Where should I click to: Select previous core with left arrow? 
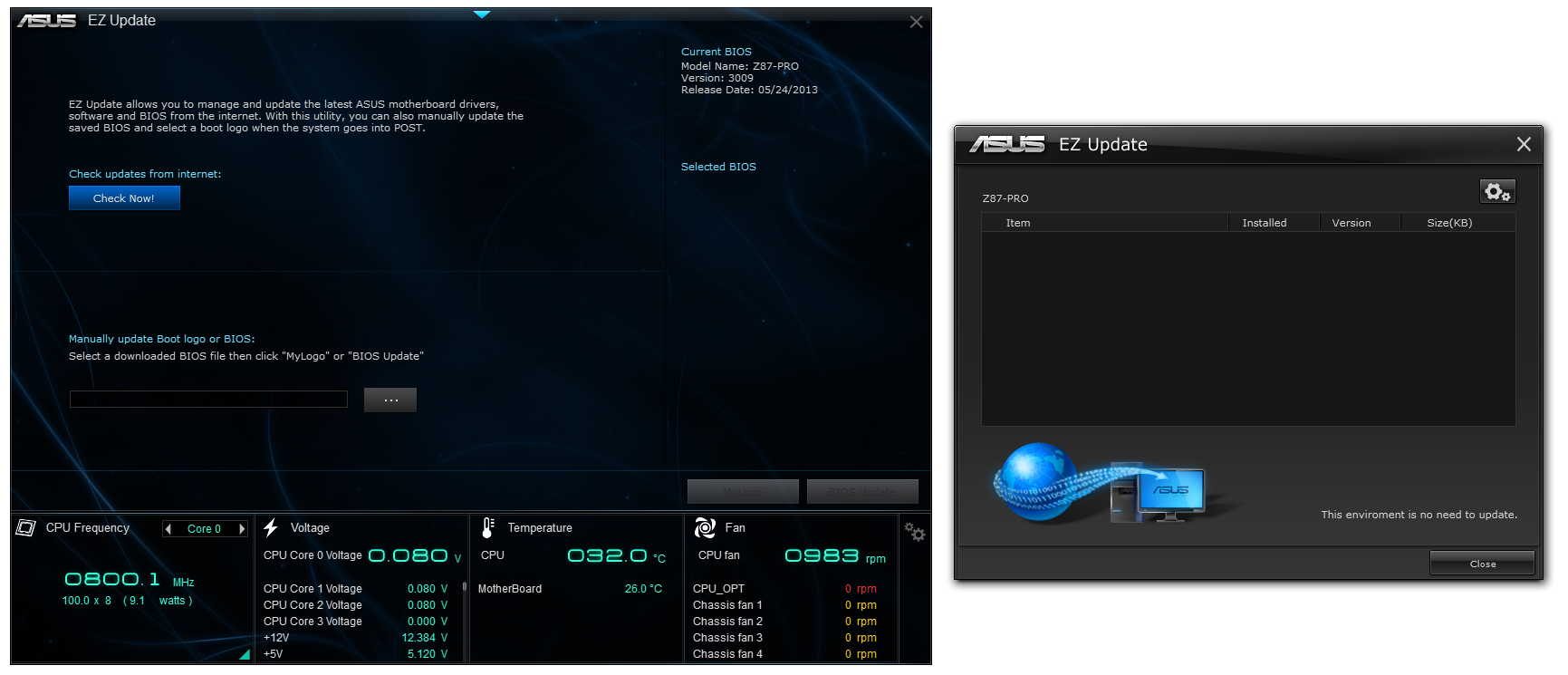(168, 529)
